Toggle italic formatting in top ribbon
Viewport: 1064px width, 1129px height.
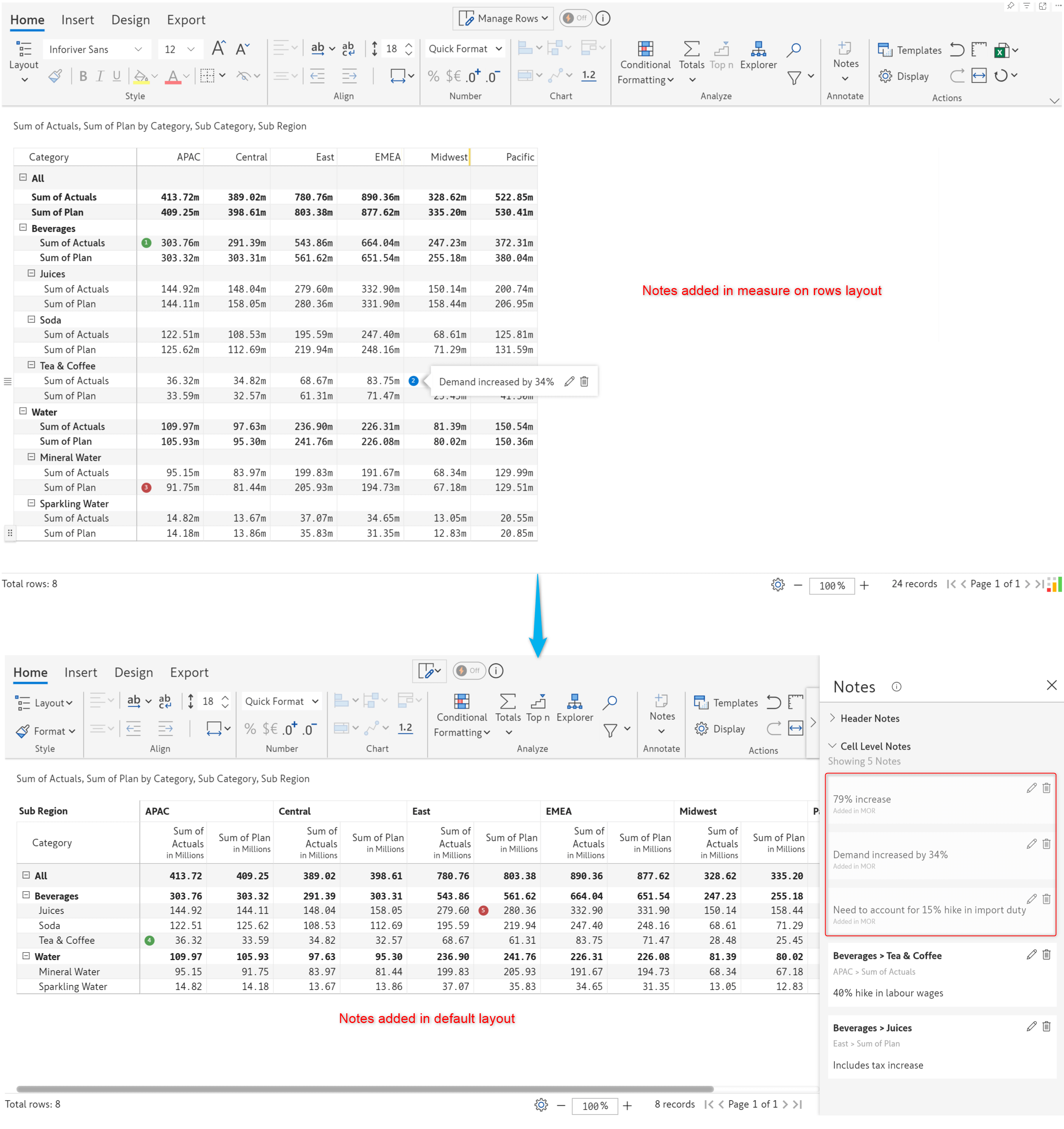[x=100, y=76]
